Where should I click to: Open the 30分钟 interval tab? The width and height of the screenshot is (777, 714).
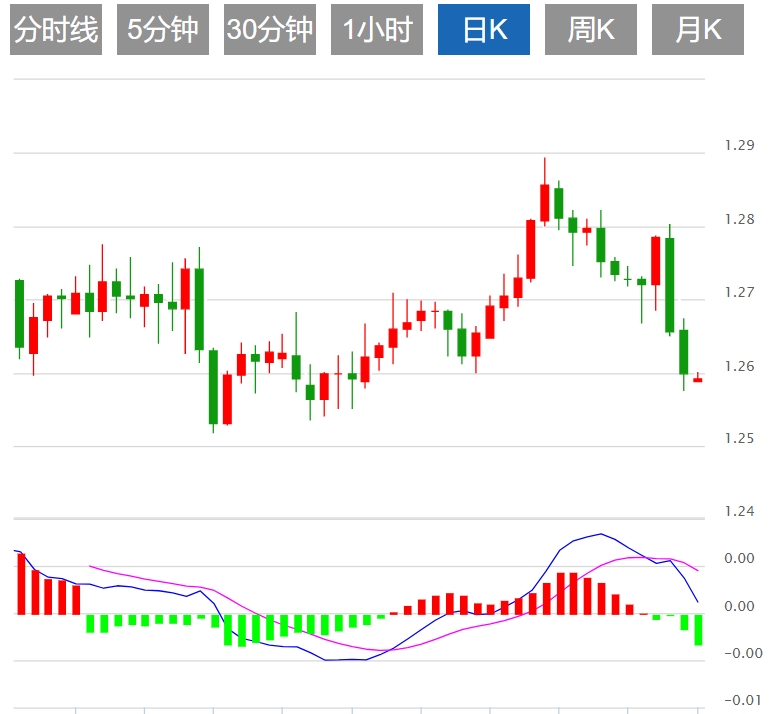point(270,30)
